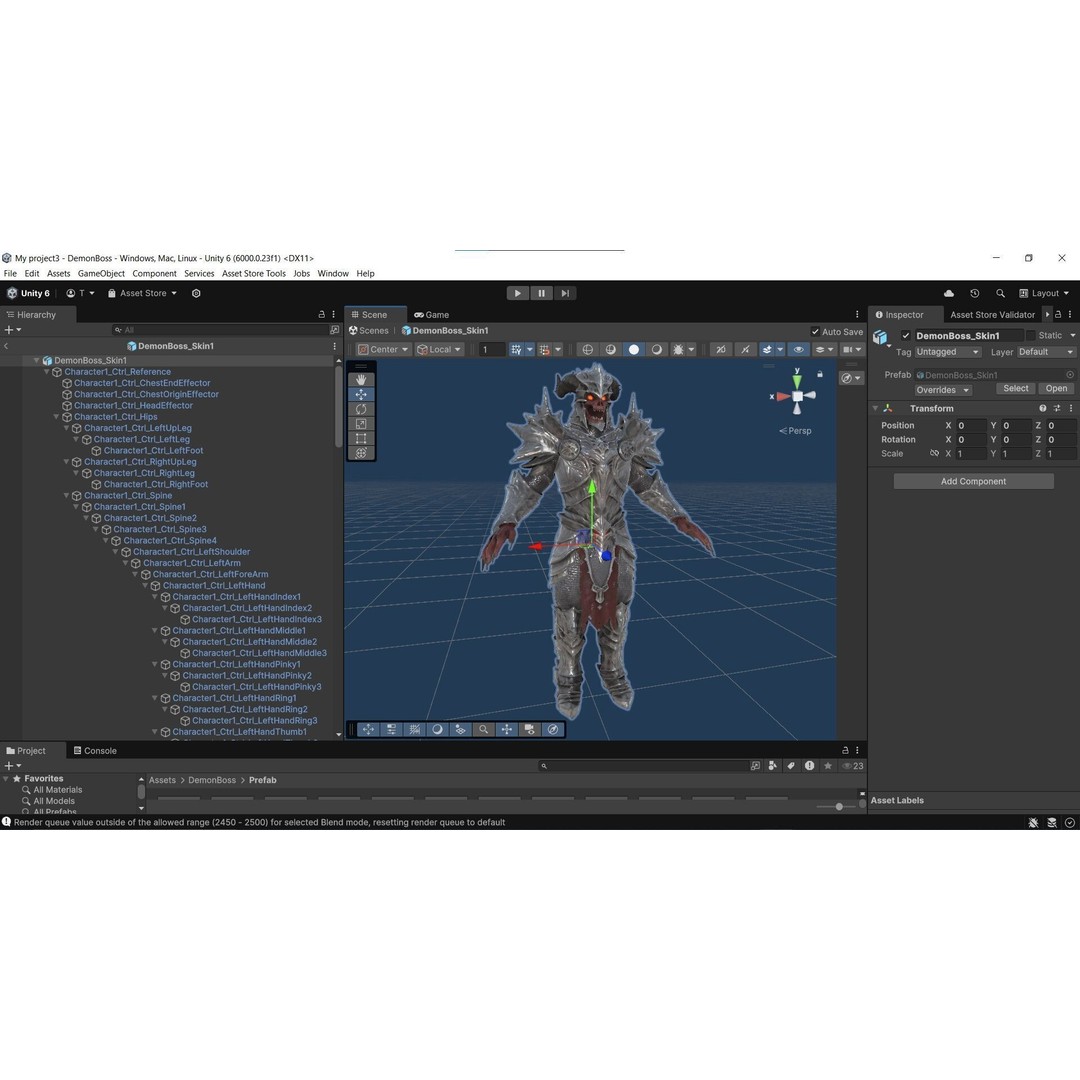Open the File menu
1080x1080 pixels.
click(10, 273)
